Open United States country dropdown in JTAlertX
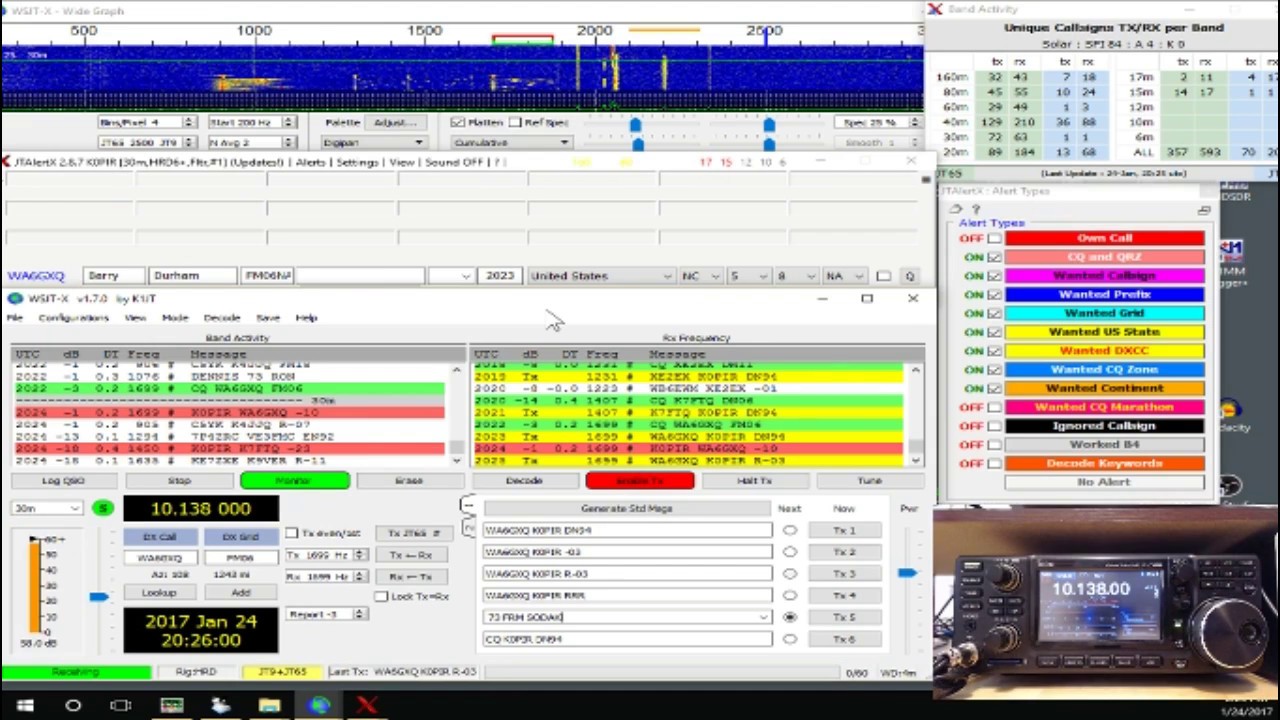This screenshot has width=1280, height=720. 600,276
